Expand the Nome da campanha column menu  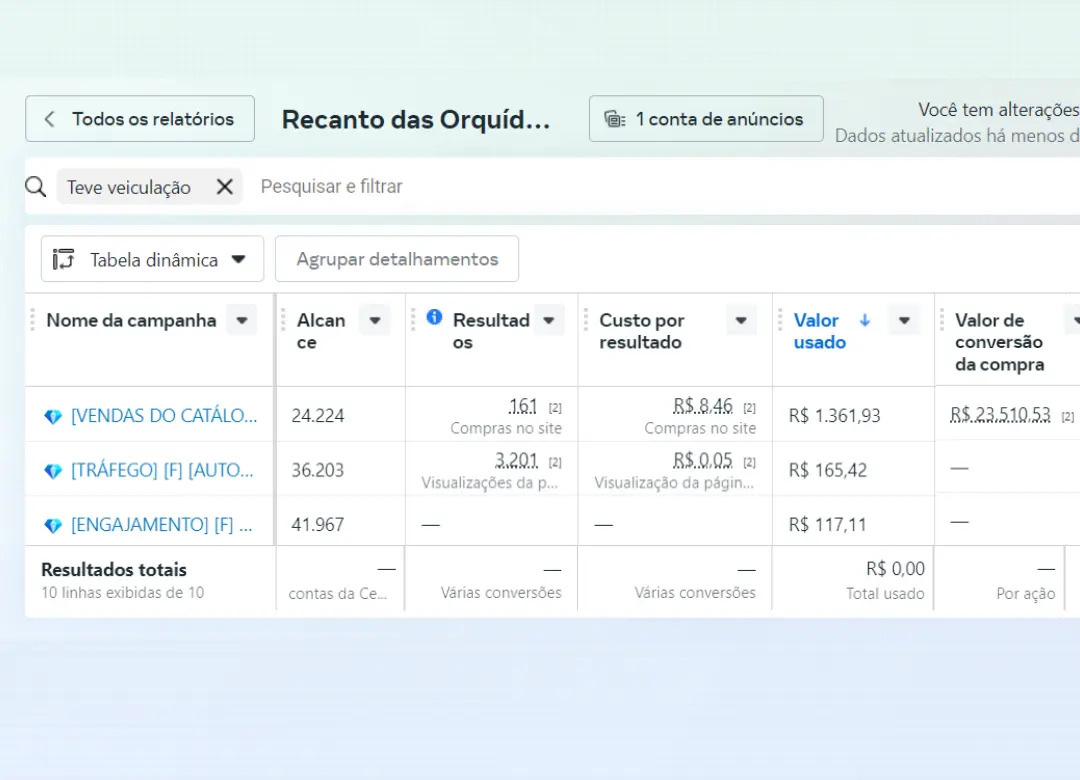pos(241,320)
